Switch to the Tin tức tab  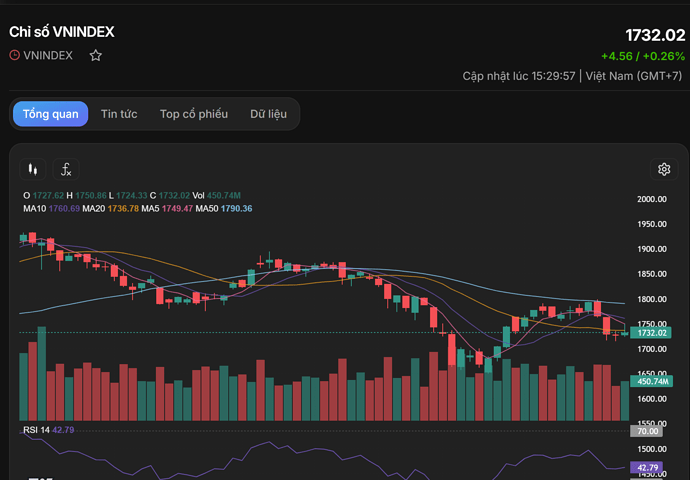[x=119, y=114]
